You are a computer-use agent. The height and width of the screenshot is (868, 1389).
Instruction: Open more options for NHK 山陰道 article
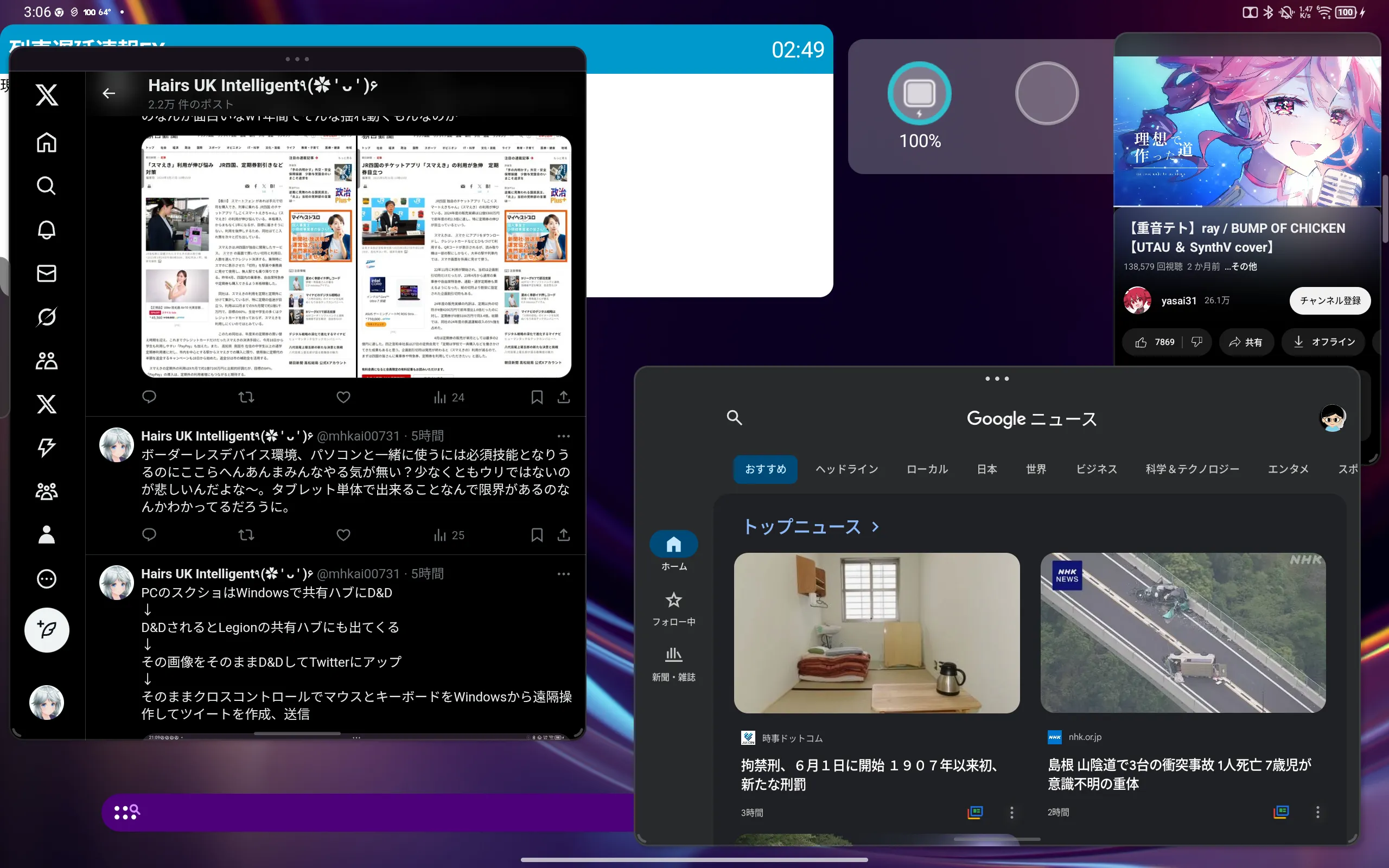[x=1318, y=812]
